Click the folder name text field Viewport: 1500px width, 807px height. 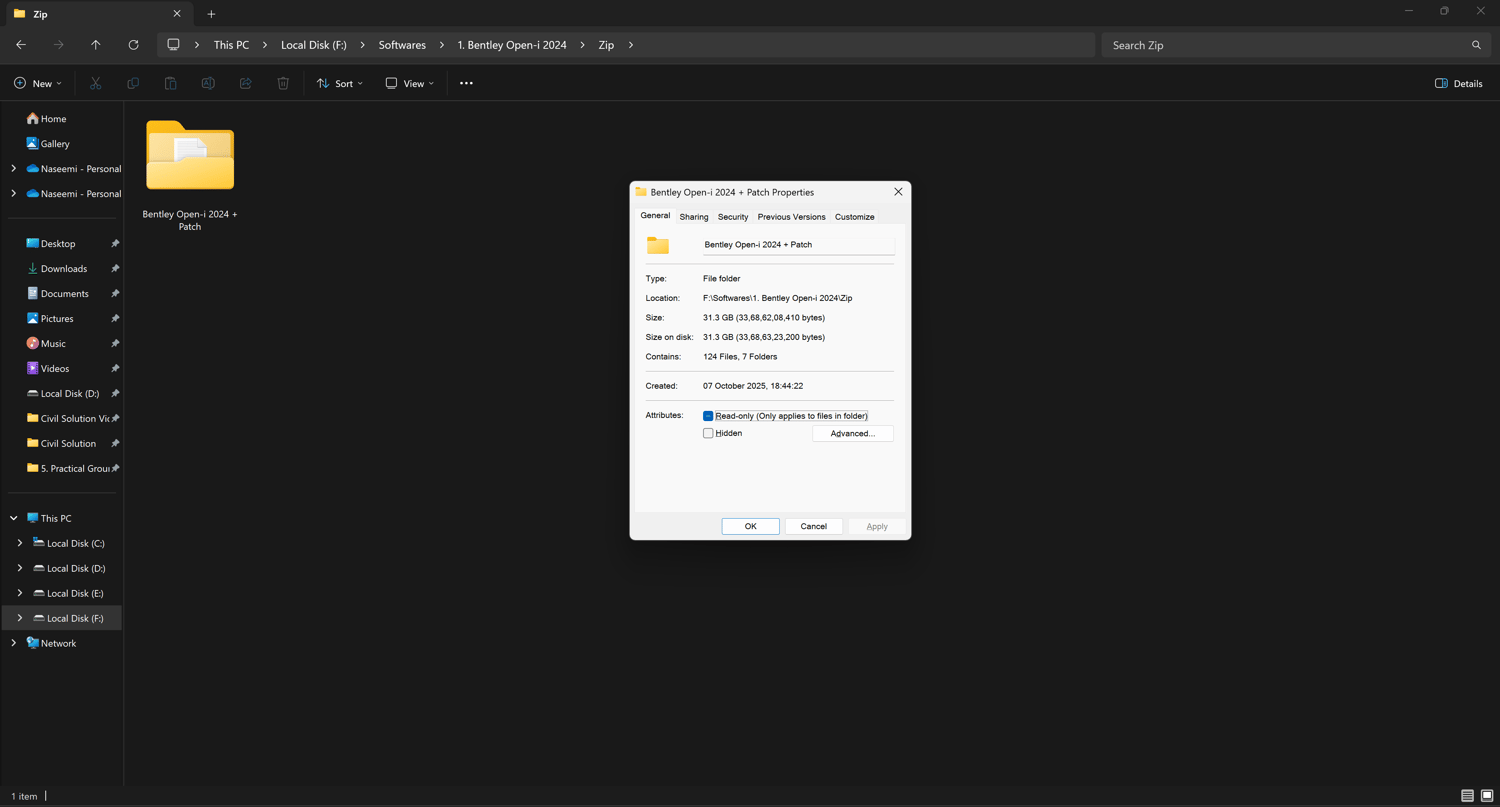797,245
